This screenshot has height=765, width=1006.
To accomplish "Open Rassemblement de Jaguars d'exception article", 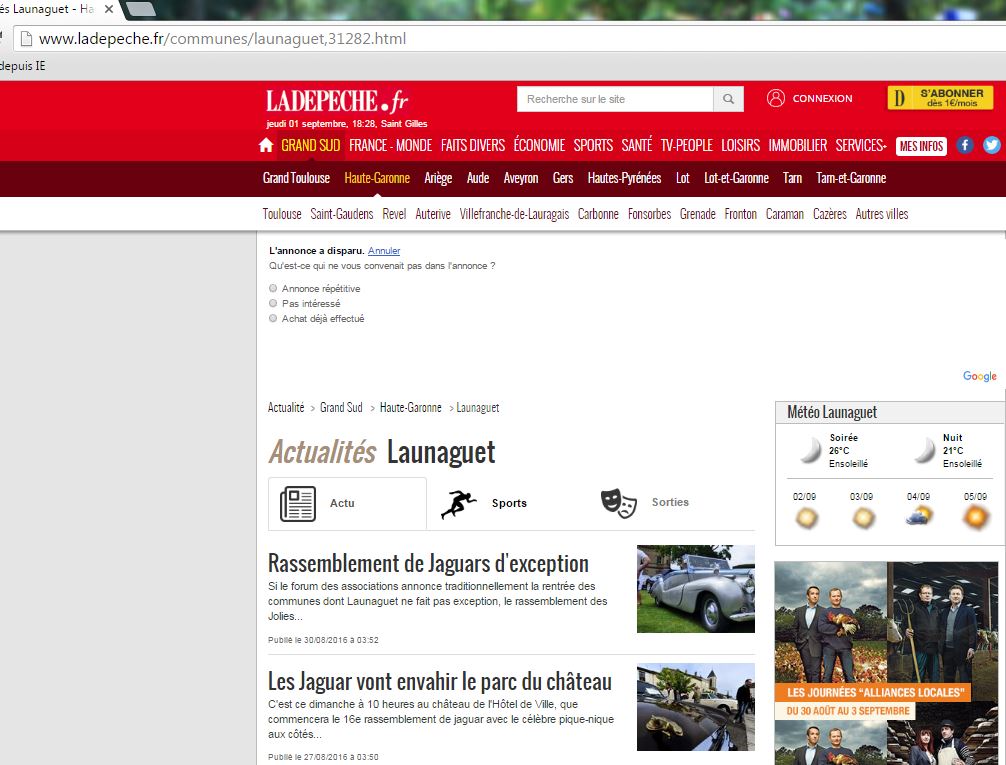I will [428, 563].
